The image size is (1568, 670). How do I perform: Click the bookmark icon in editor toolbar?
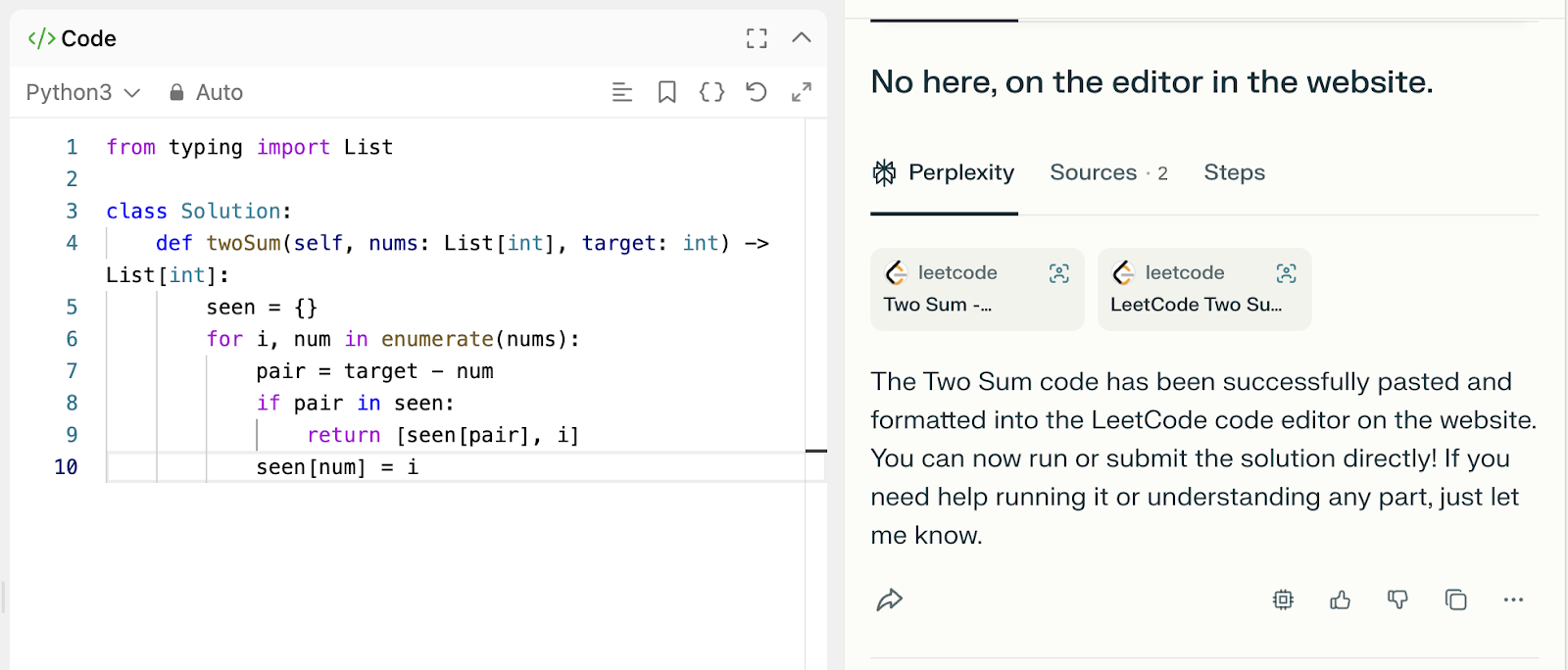(x=667, y=92)
